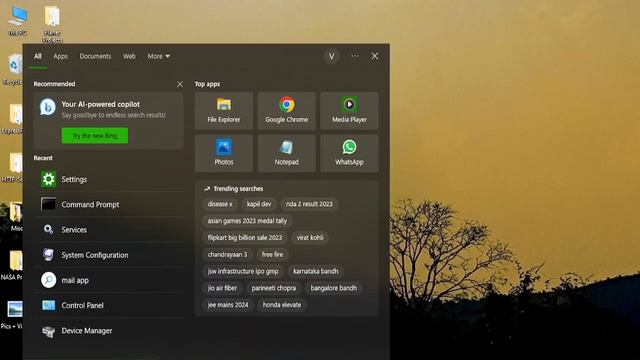Open Media Player tile

click(349, 111)
